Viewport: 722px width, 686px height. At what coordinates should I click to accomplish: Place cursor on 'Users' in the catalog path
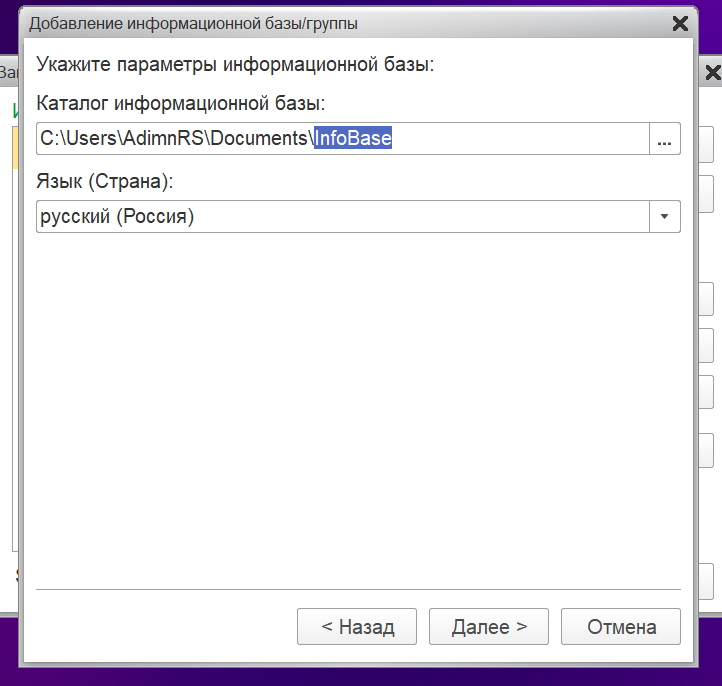[x=90, y=139]
